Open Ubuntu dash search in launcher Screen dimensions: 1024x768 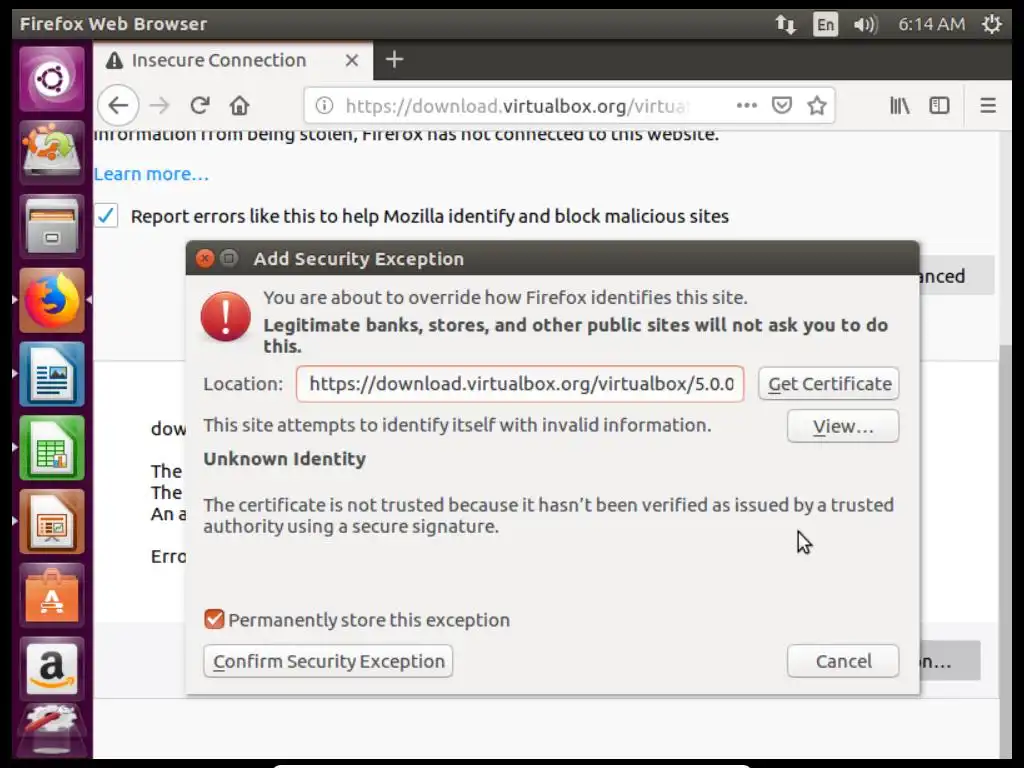click(52, 79)
